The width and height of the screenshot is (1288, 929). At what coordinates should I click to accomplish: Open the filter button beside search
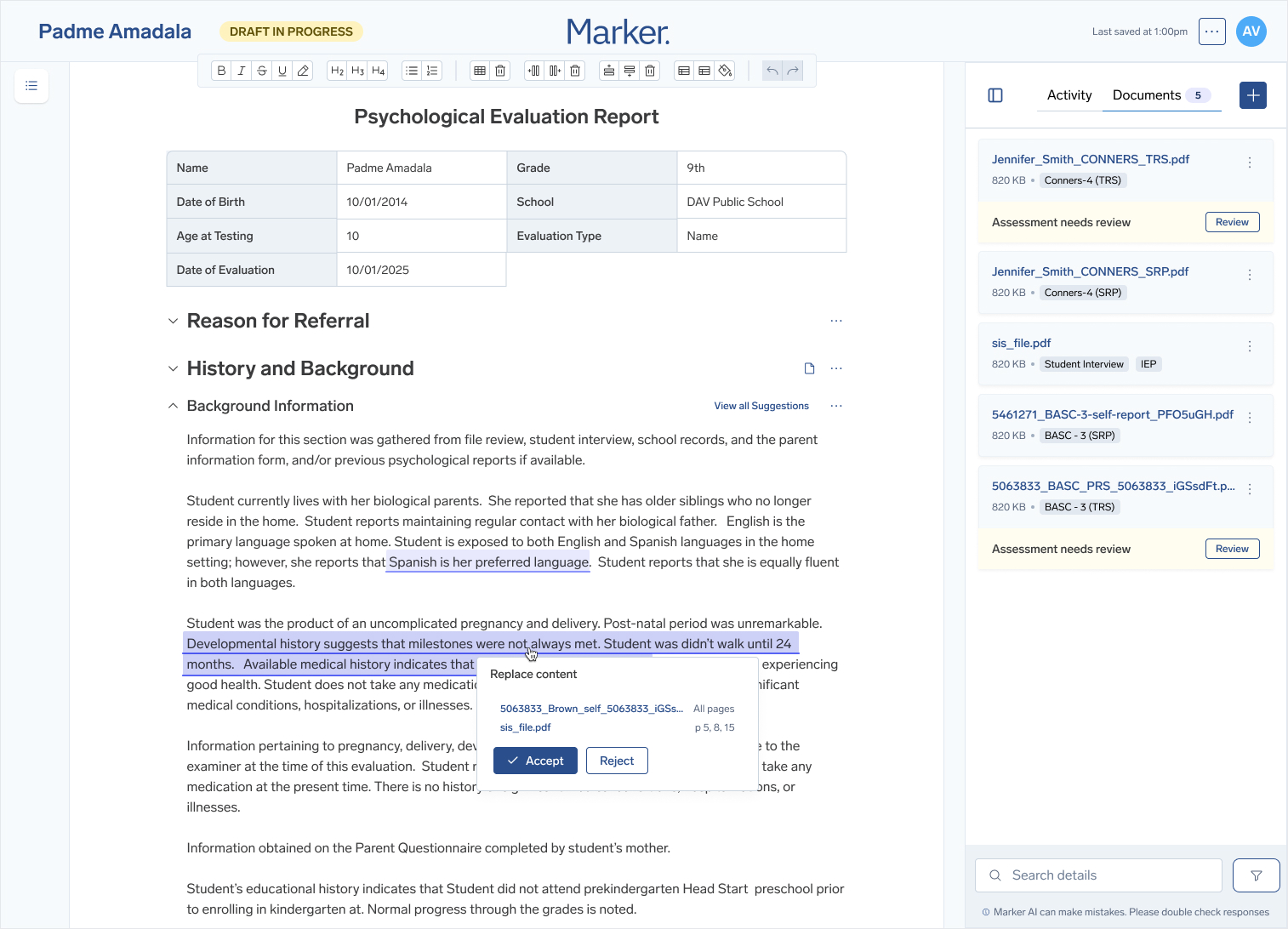pyautogui.click(x=1257, y=875)
